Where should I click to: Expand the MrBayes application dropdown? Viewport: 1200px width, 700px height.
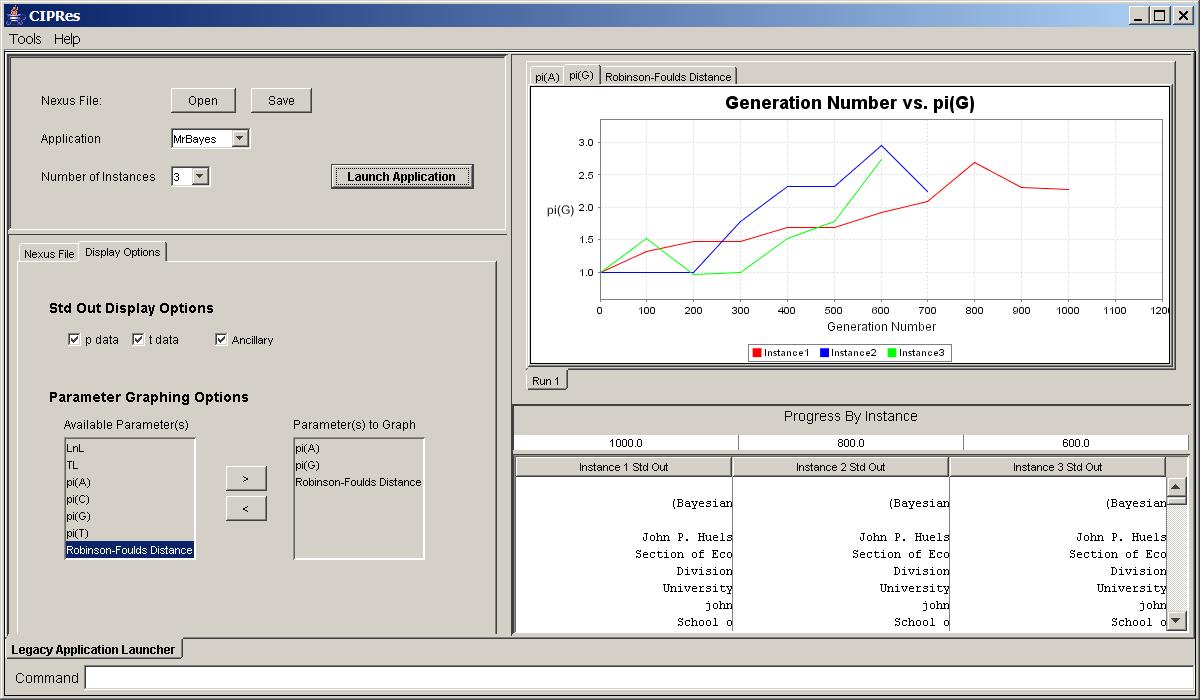240,139
